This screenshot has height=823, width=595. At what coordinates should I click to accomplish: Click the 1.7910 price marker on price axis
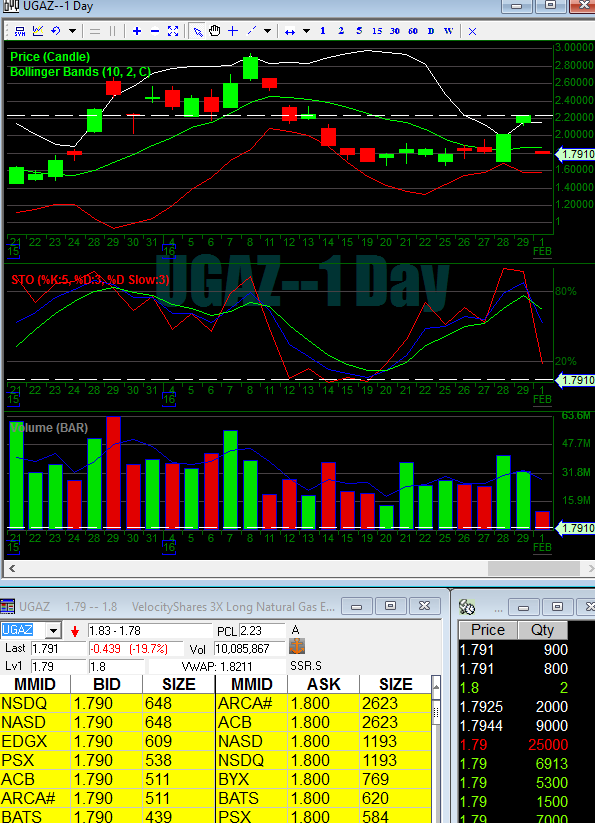pos(575,154)
